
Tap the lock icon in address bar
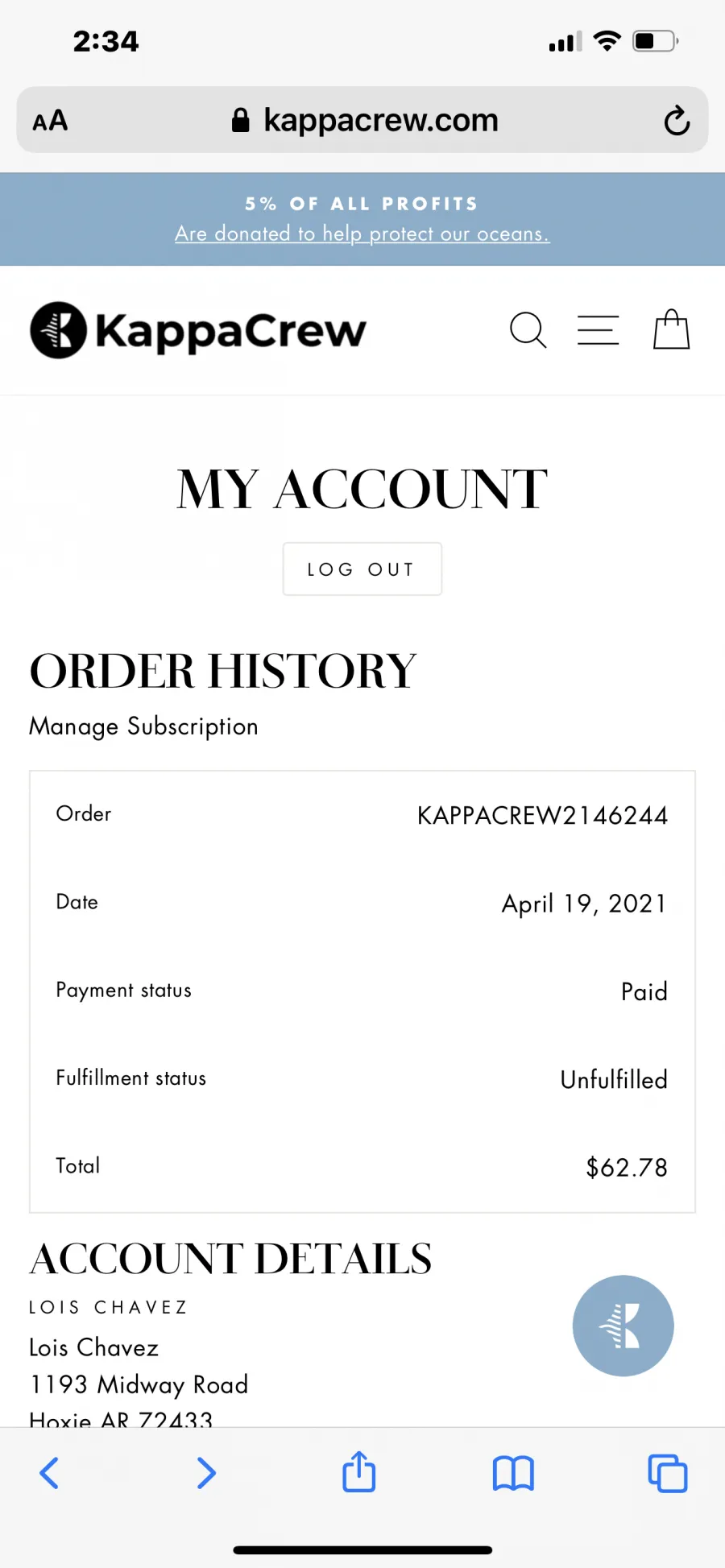240,121
